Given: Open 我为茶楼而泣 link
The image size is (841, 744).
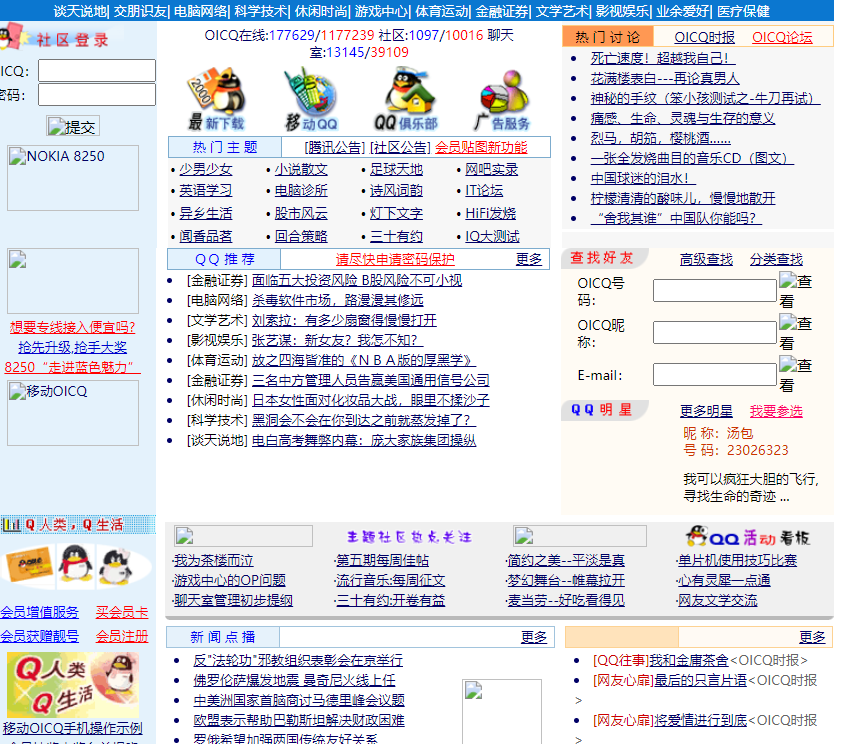Looking at the screenshot, I should 213,561.
